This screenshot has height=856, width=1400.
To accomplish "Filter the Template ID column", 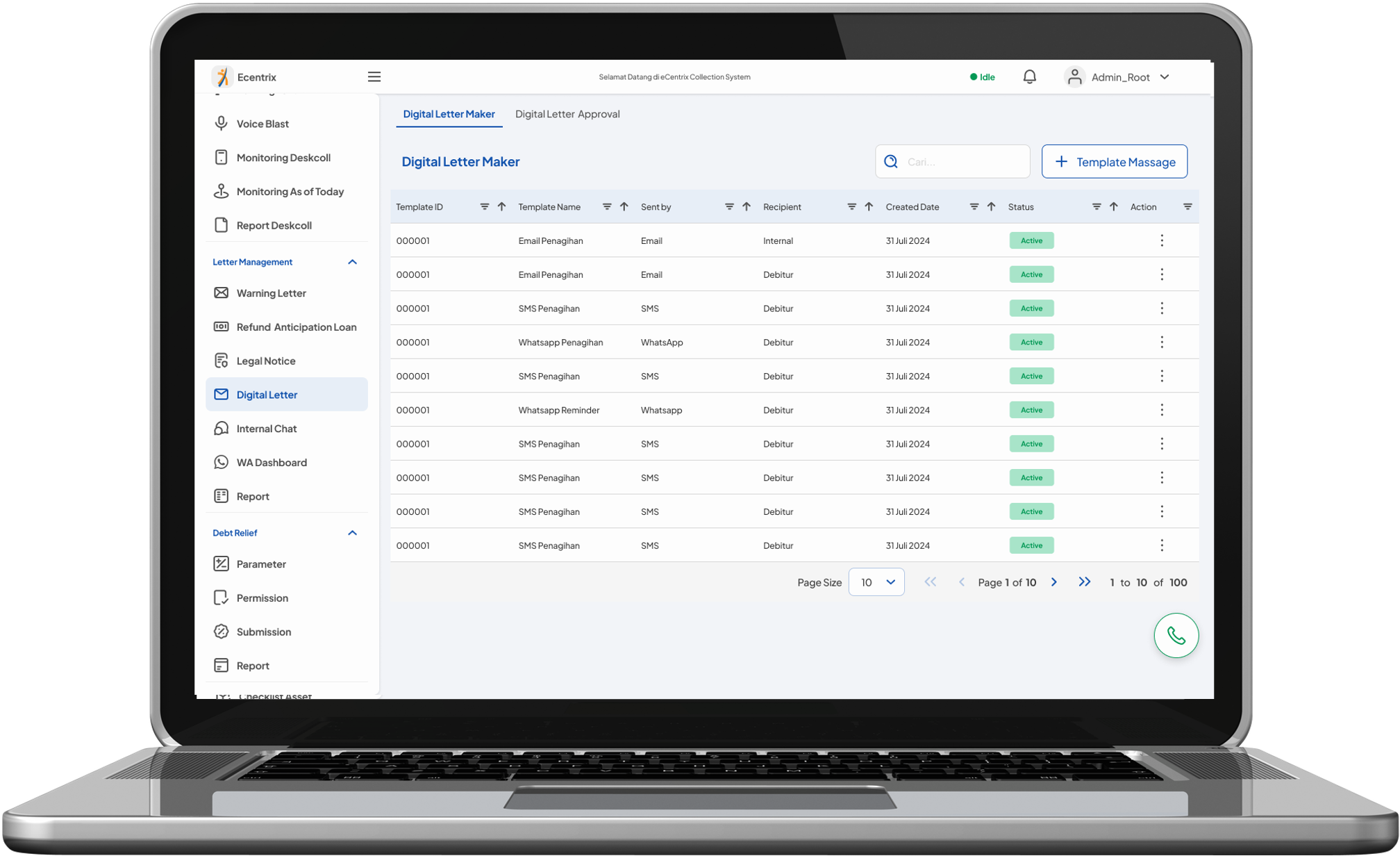I will 484,207.
